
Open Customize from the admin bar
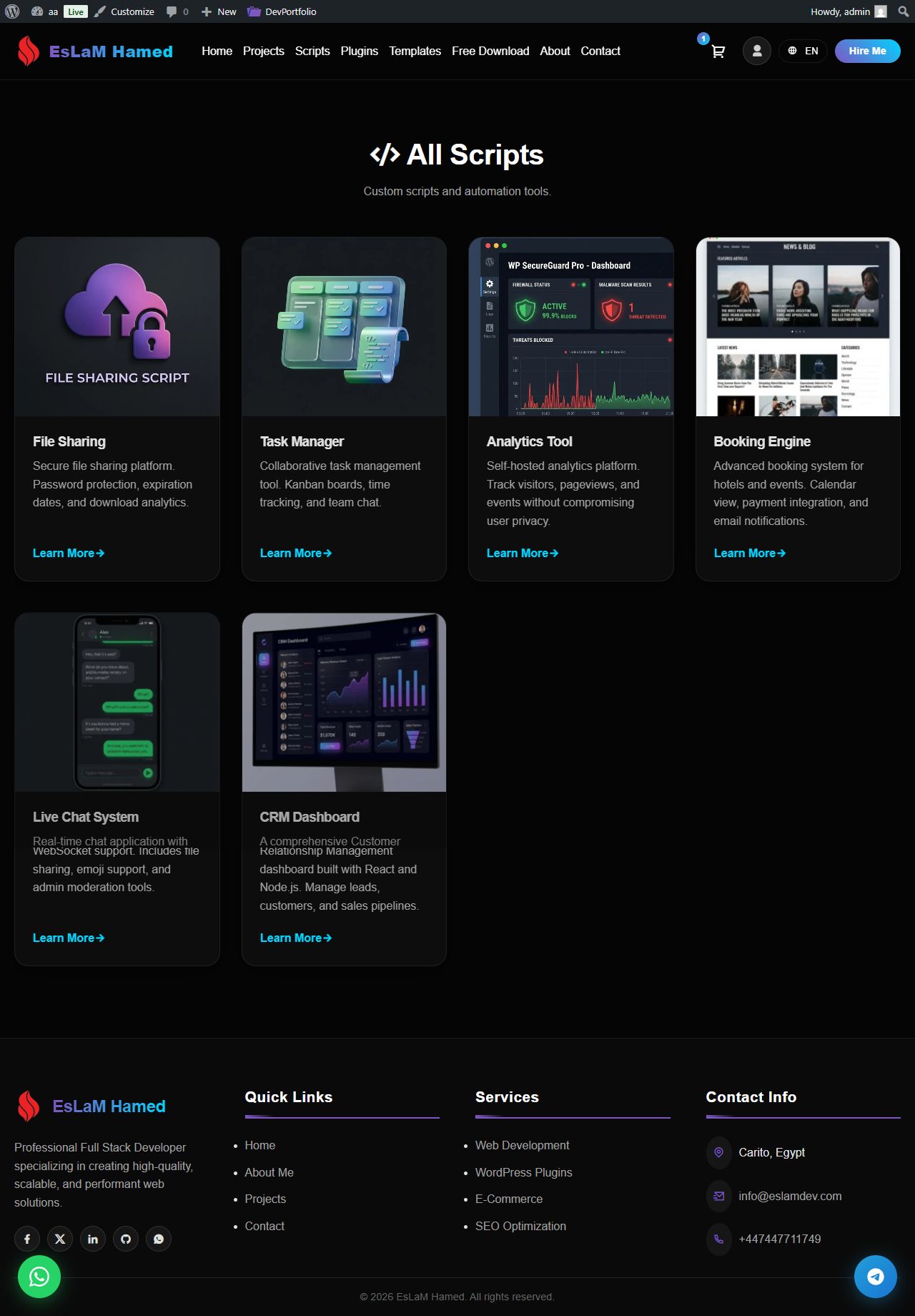coord(124,11)
